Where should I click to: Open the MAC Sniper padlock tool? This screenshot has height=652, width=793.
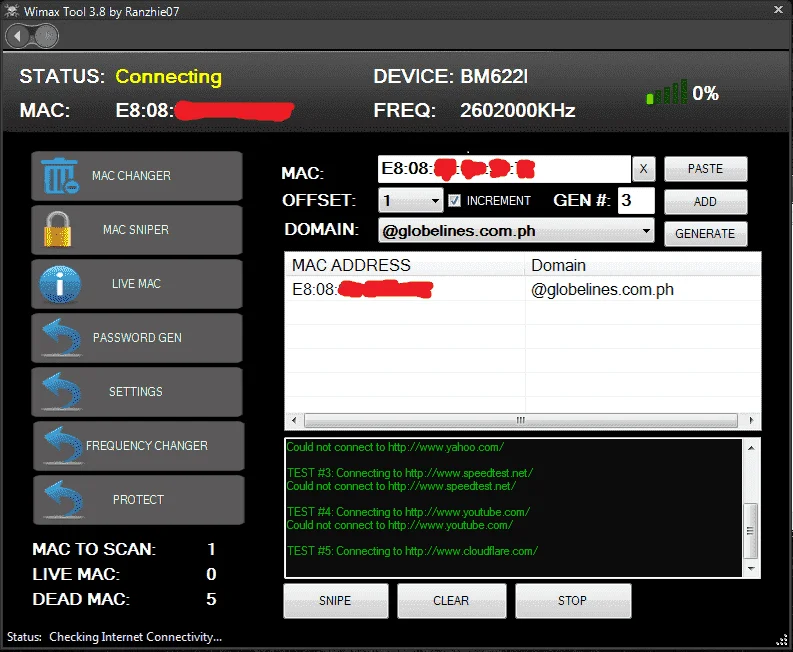click(x=137, y=230)
